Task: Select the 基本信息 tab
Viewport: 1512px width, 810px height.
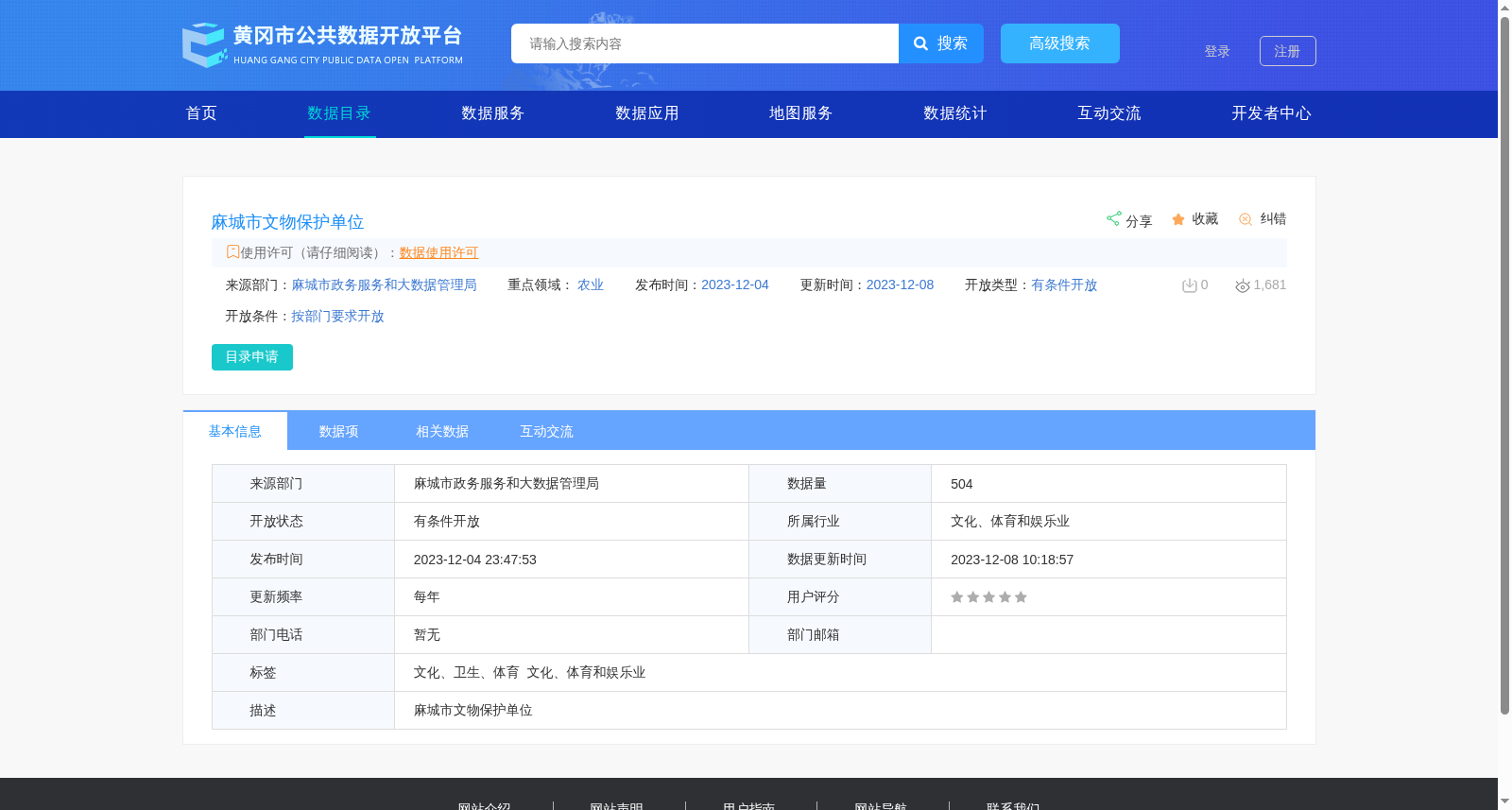Action: click(235, 431)
